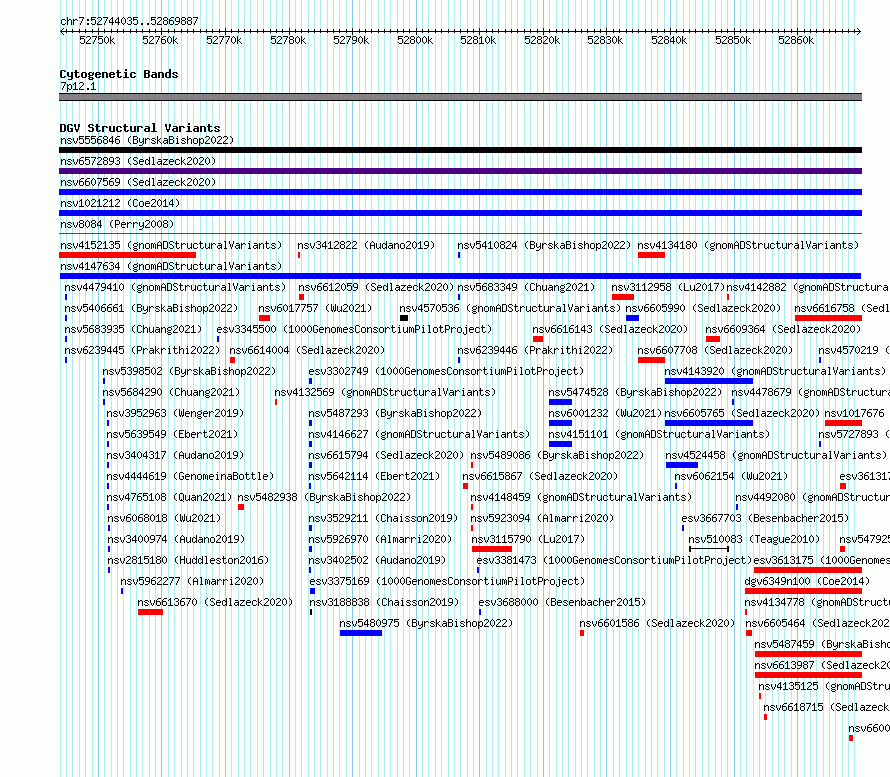Viewport: 890px width, 777px height.
Task: Click the nsv4570536 black variant marker
Action: click(x=404, y=318)
